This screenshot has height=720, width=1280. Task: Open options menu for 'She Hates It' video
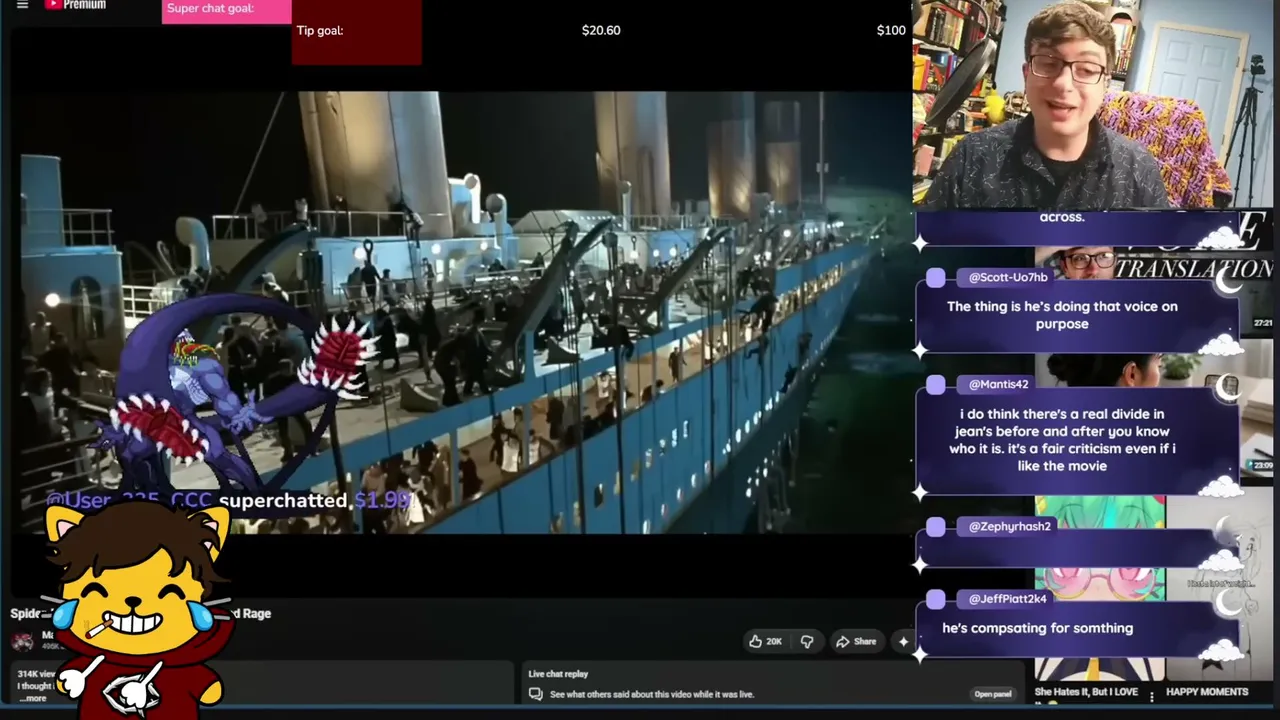pyautogui.click(x=1152, y=695)
